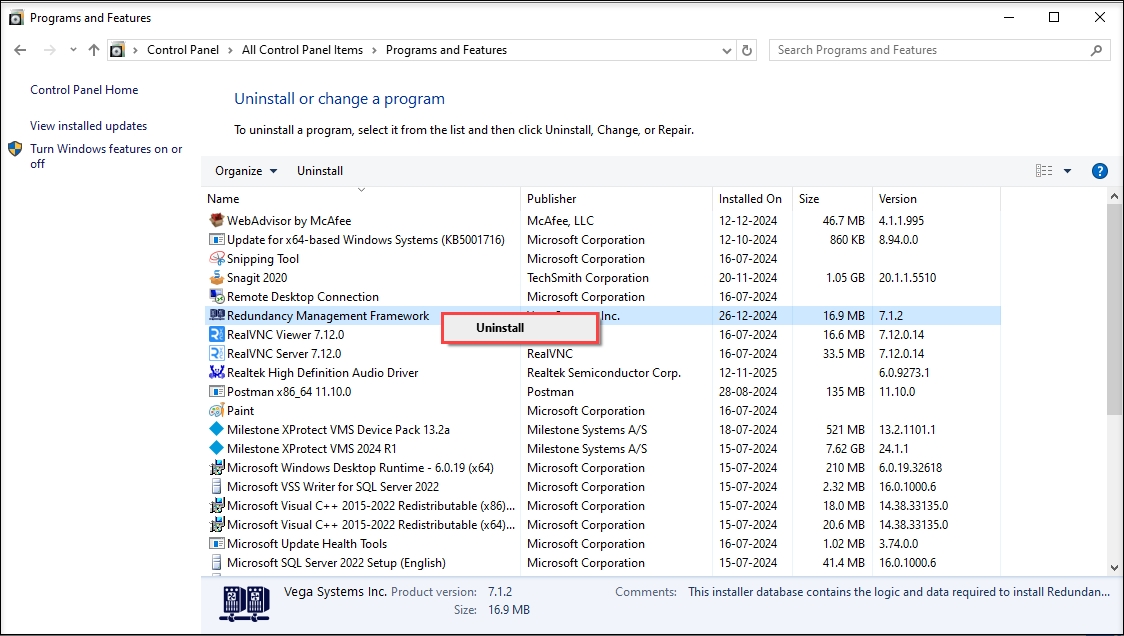Click the Realtek High Definition Audio Driver icon
Screen dimensions: 1124x636
[x=216, y=373]
